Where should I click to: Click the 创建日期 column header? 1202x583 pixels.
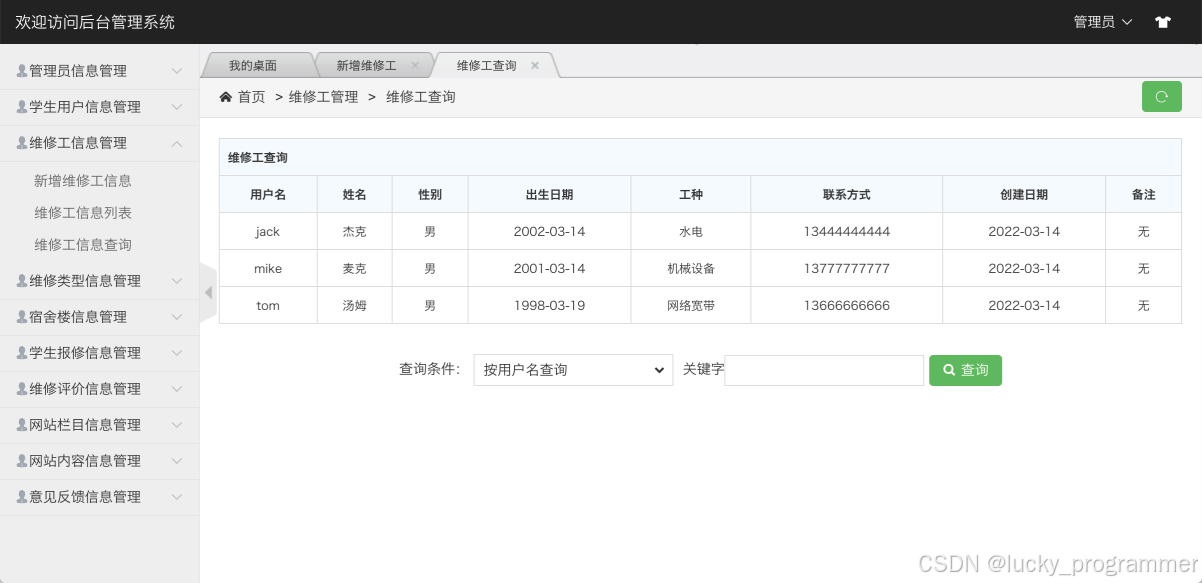(1024, 195)
